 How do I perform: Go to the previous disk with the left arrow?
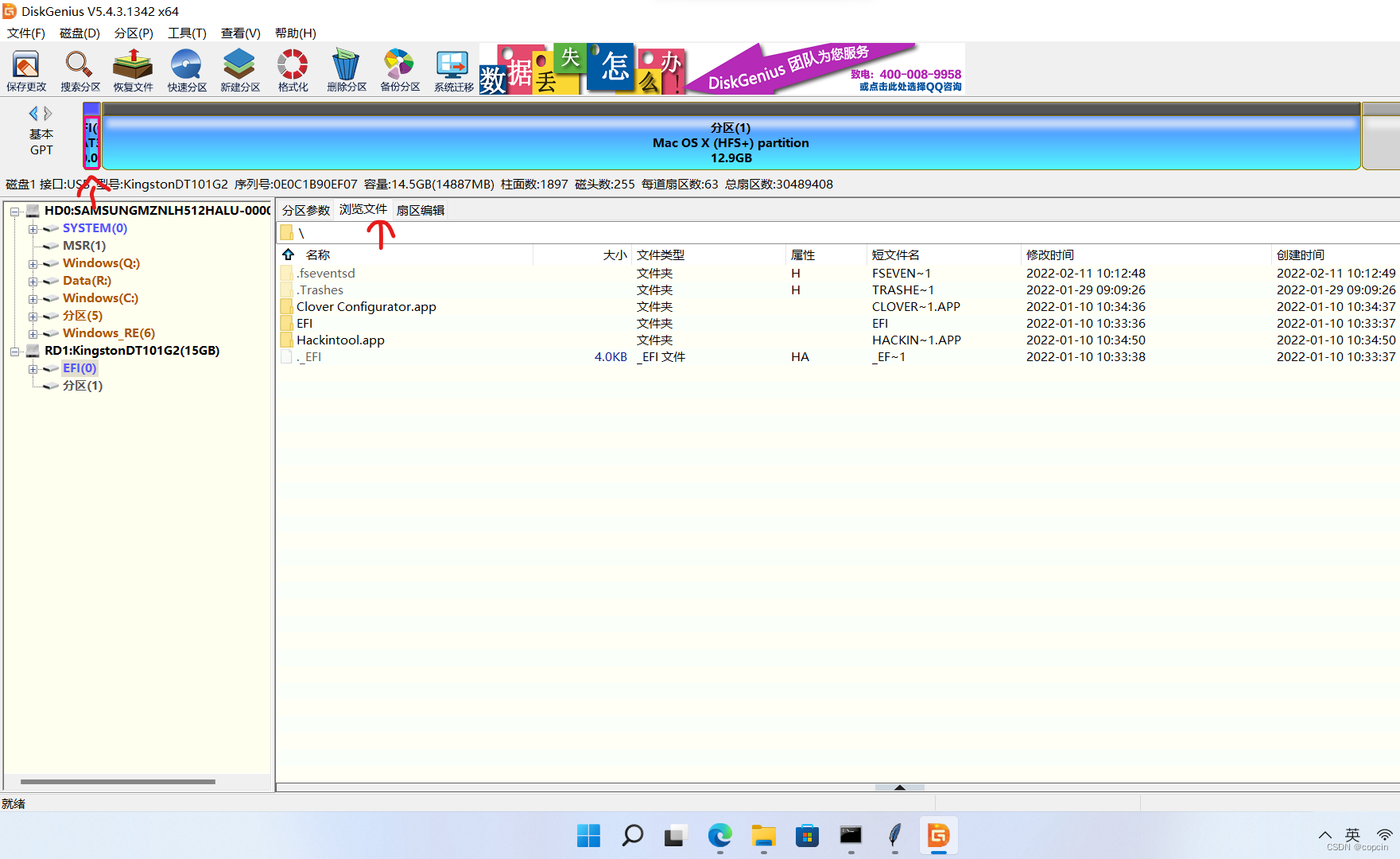point(33,114)
